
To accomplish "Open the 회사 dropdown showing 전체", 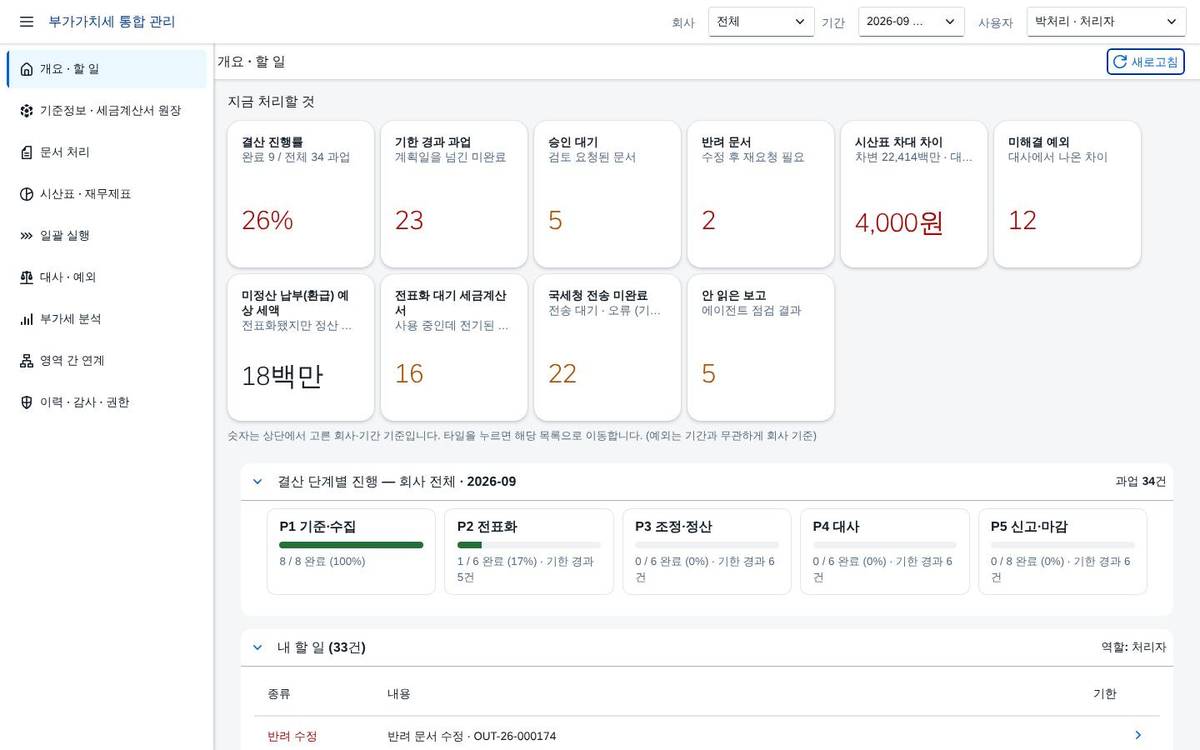I will [761, 21].
